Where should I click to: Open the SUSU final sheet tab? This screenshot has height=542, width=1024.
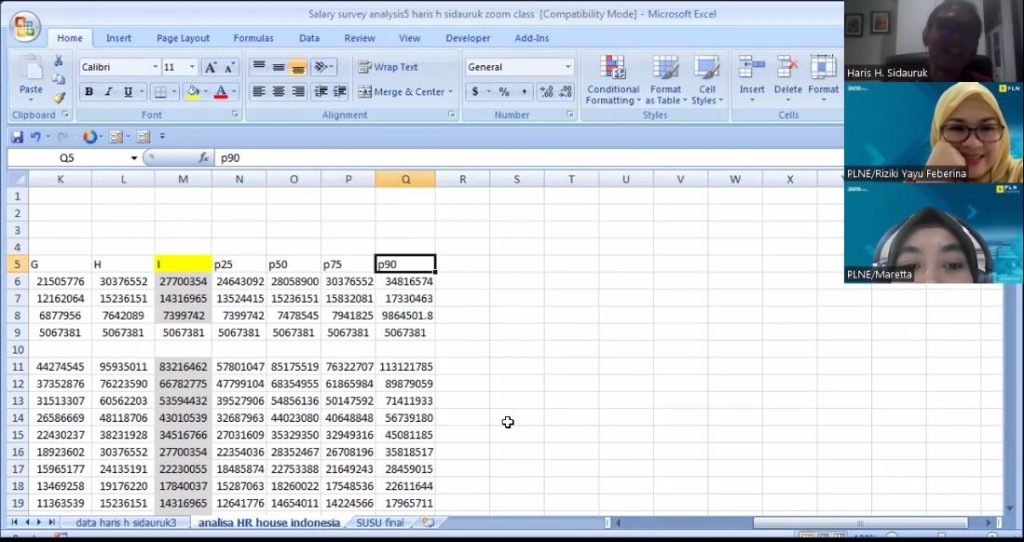380,522
